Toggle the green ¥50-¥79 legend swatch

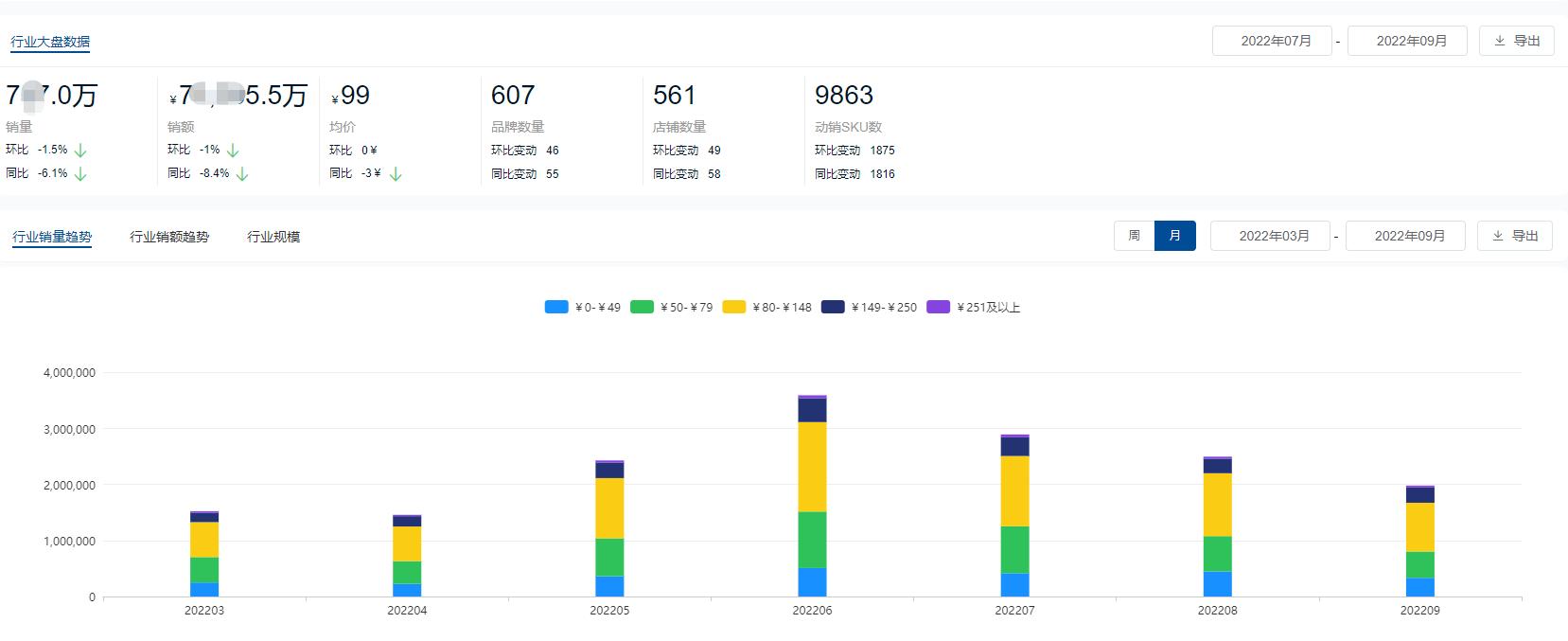click(x=643, y=307)
